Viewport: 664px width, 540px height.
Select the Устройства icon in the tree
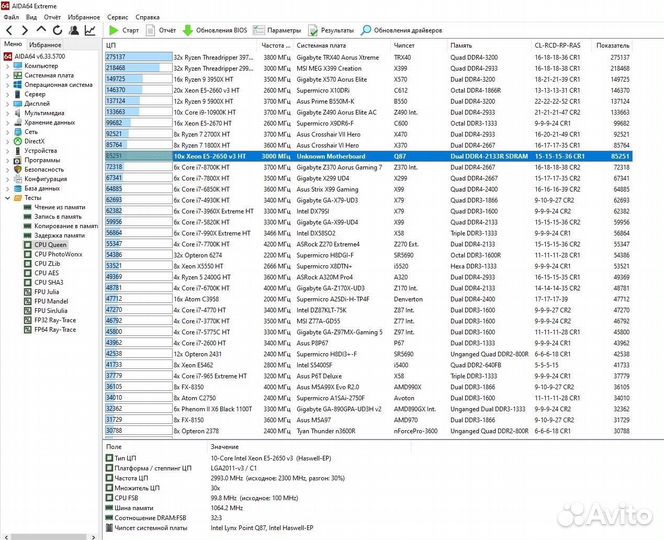coord(18,151)
